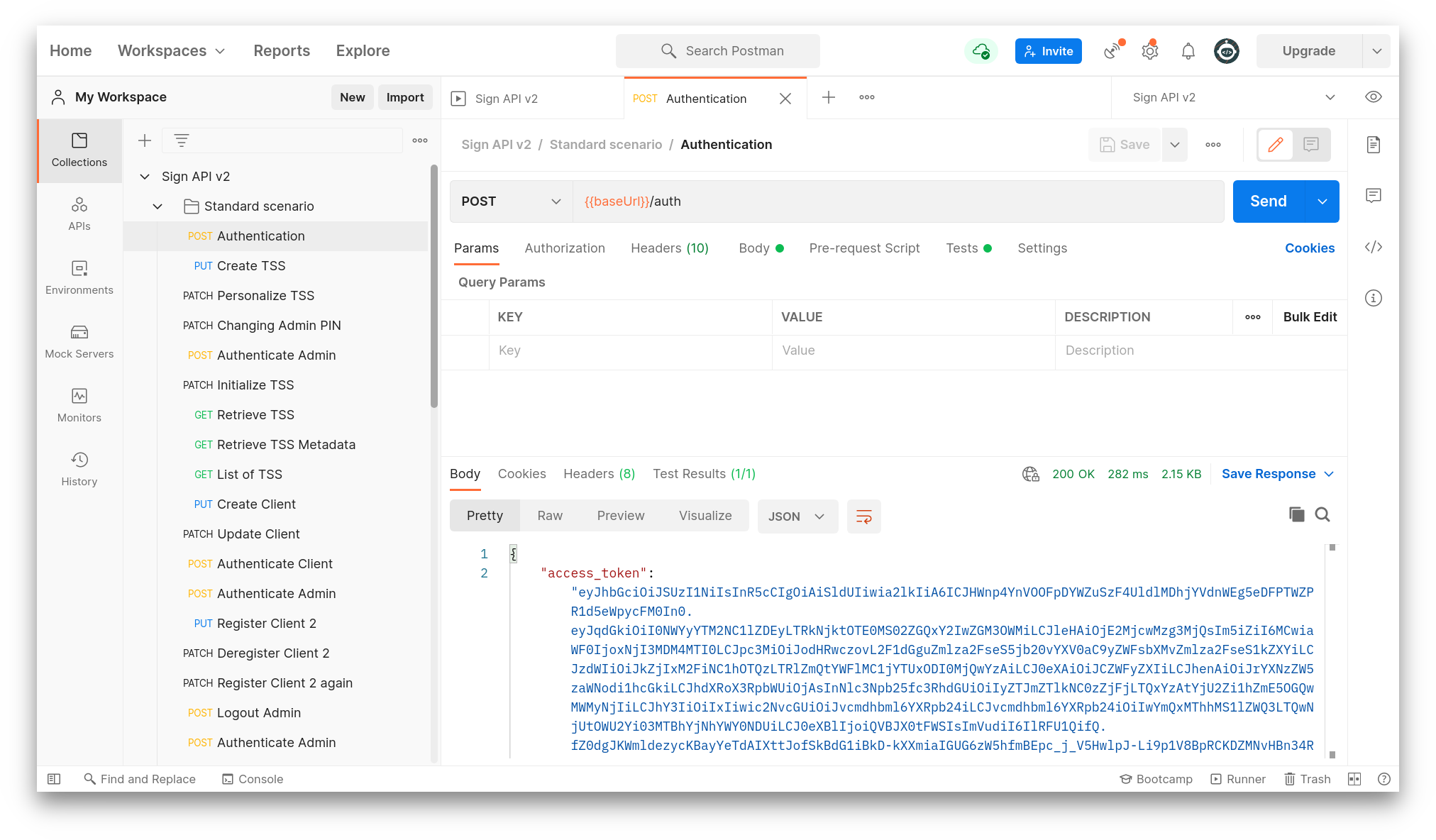
Task: Click the search response magnifier icon
Action: click(x=1322, y=514)
